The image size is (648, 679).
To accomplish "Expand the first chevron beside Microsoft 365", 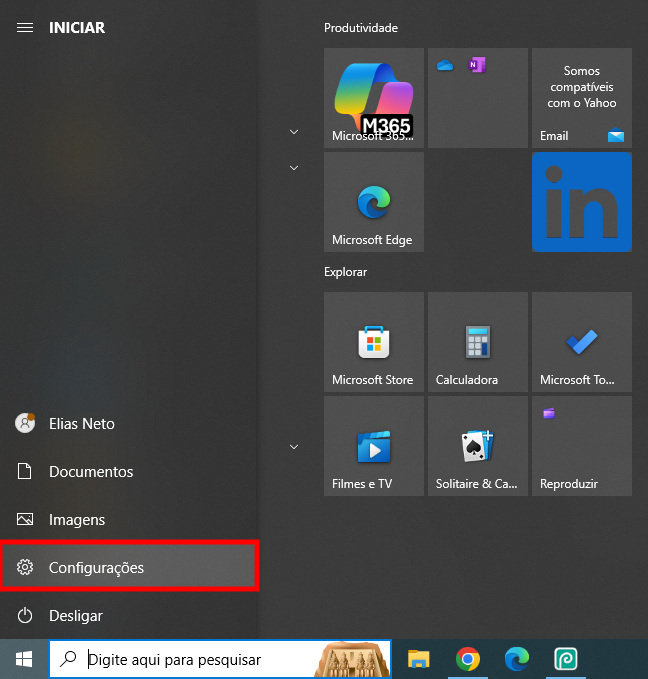I will [294, 132].
